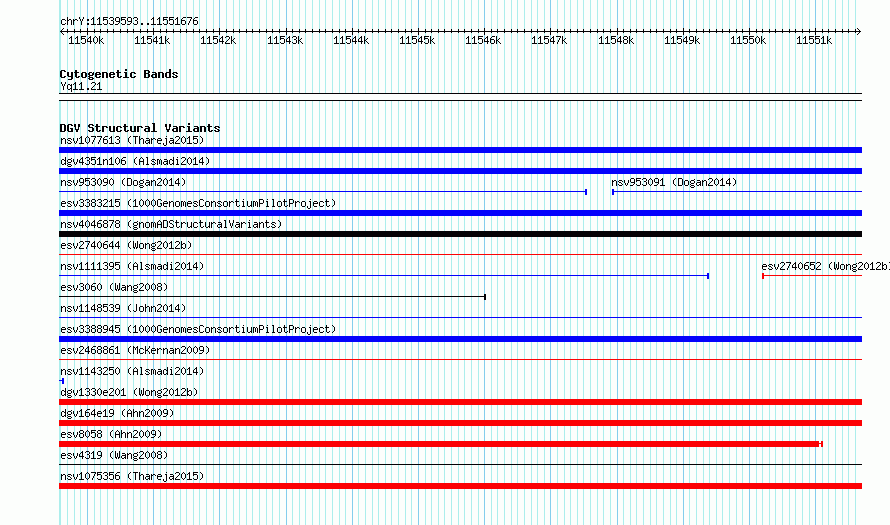Click the DGV Structural Variants track title
The image size is (890, 525).
(x=140, y=128)
